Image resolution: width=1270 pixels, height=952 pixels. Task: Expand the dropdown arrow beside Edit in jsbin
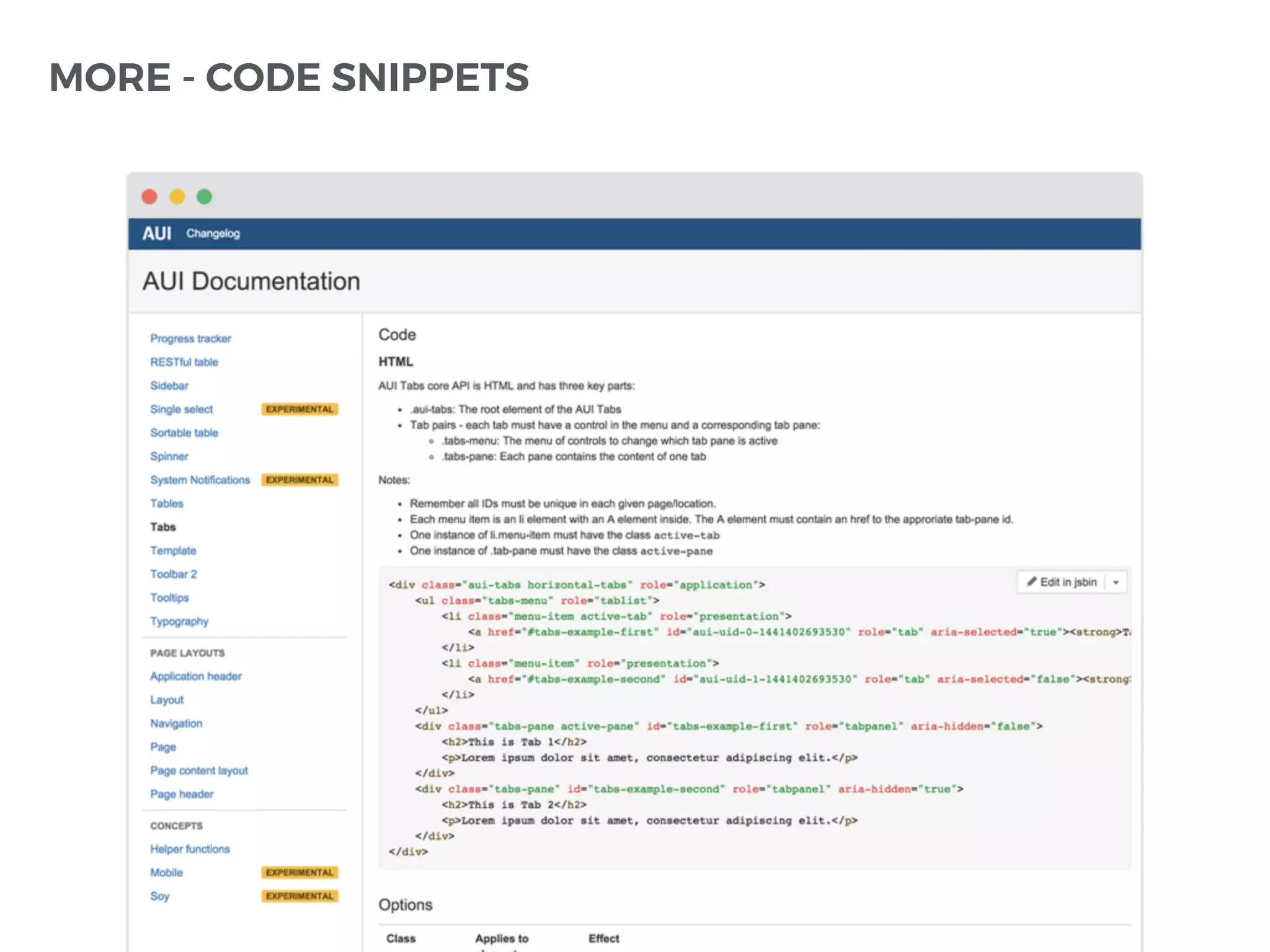(x=1116, y=582)
